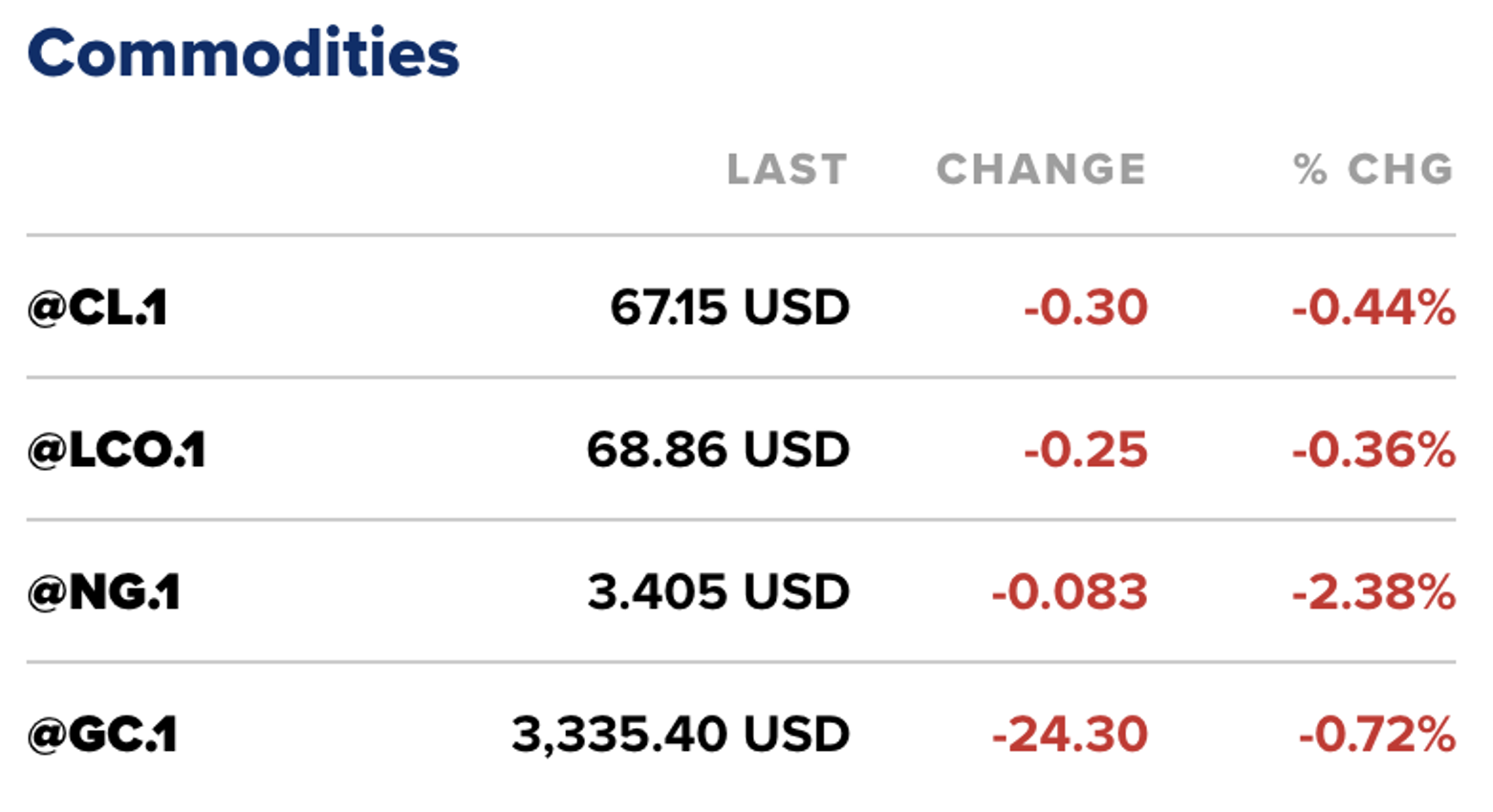Click the @CL.1 crude oil symbol
The width and height of the screenshot is (1493, 812).
97,308
